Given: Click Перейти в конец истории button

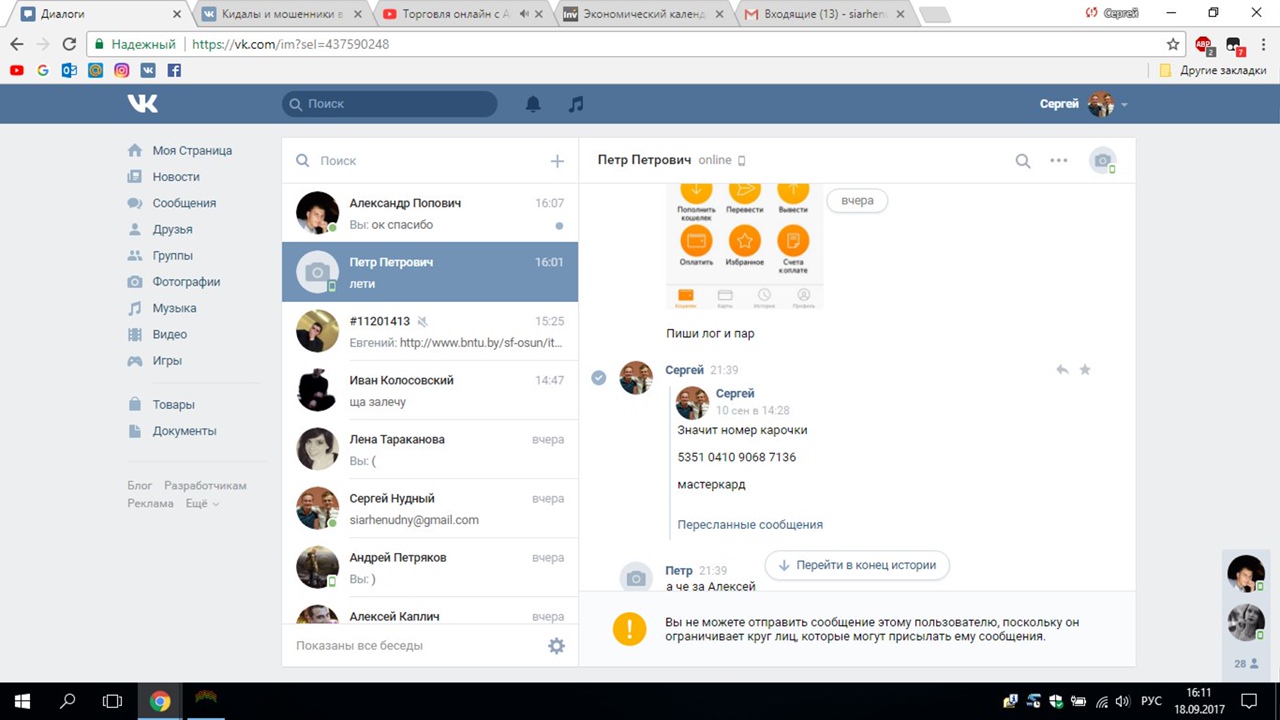Looking at the screenshot, I should click(x=857, y=565).
